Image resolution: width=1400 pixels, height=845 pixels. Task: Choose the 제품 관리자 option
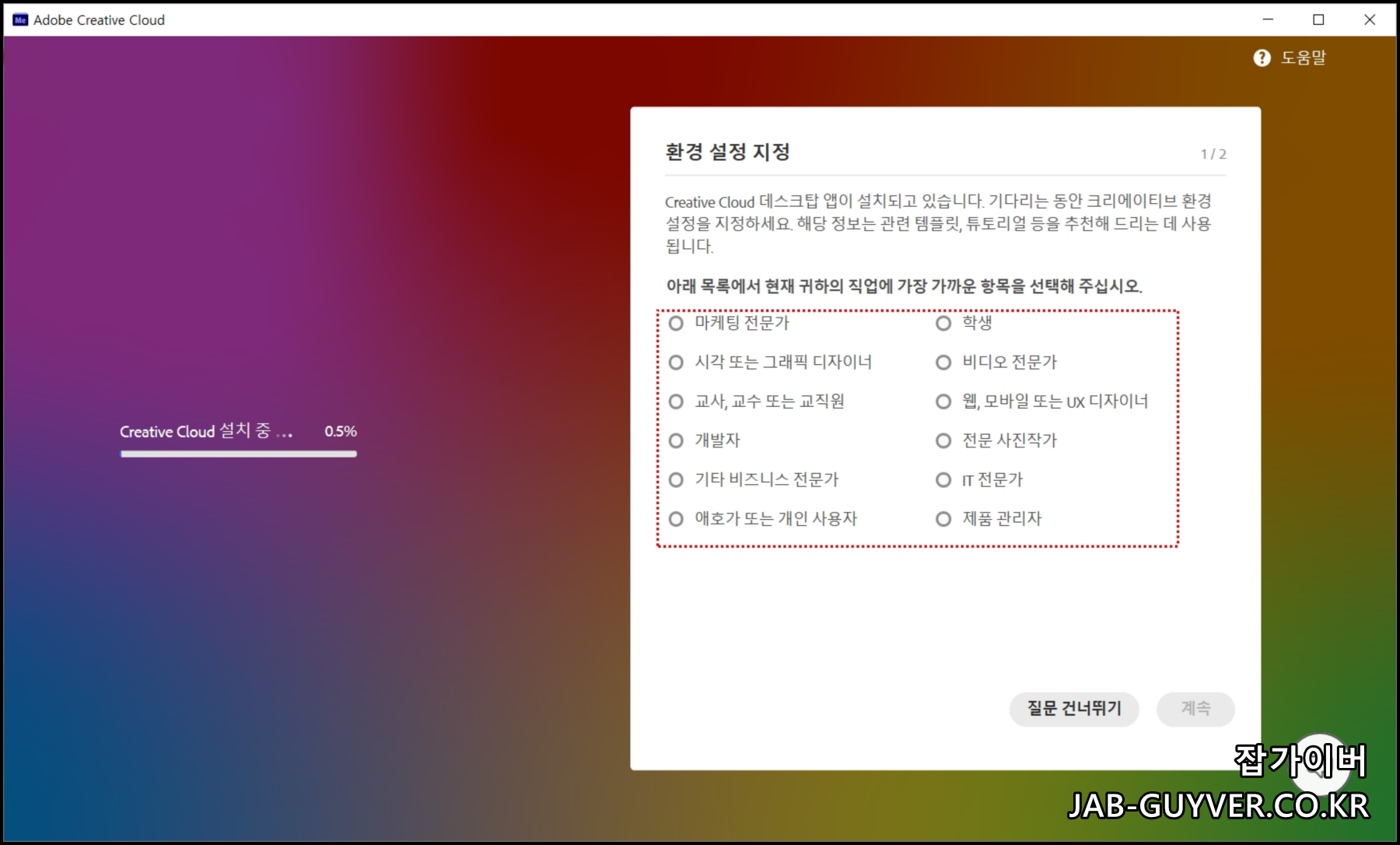click(943, 519)
